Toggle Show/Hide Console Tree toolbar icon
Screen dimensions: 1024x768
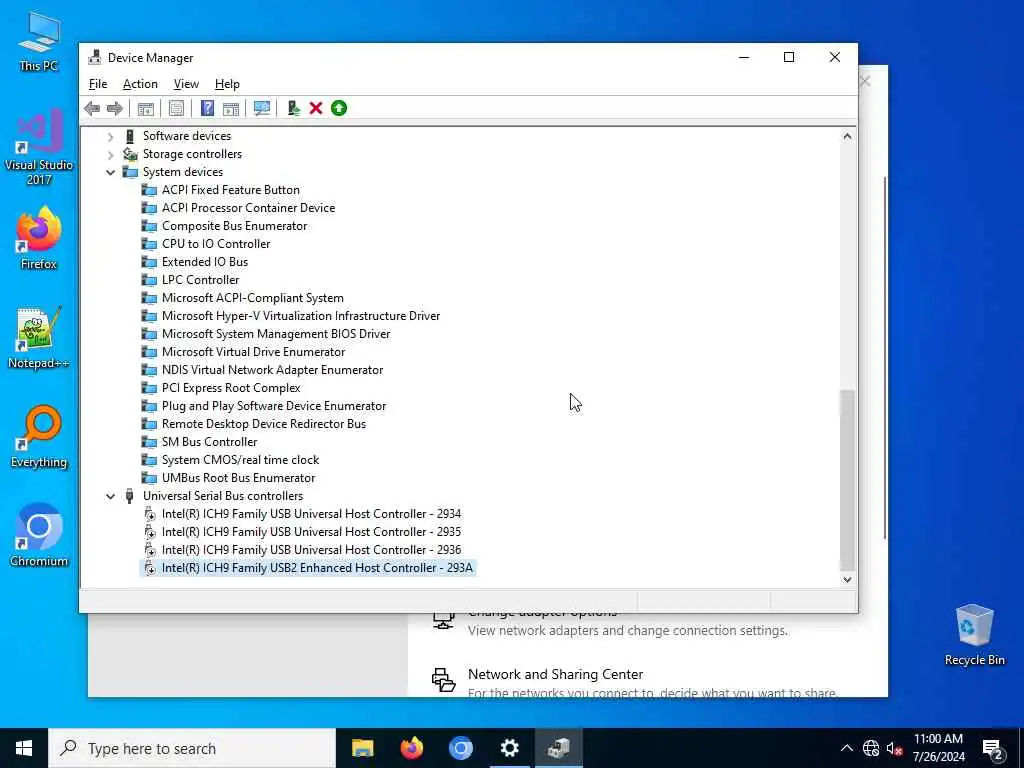146,108
